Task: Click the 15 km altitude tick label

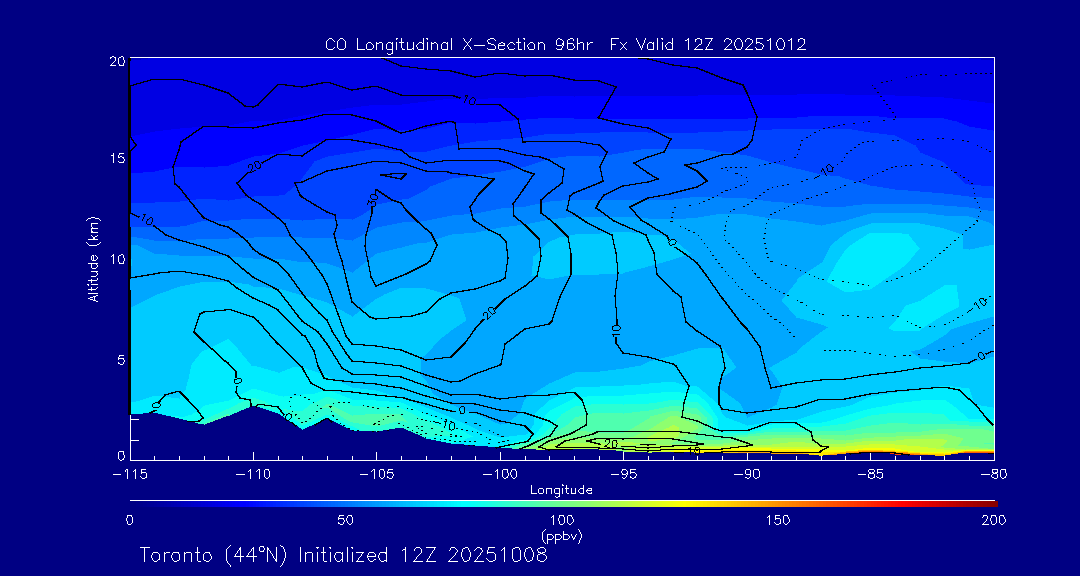Action: coord(116,159)
